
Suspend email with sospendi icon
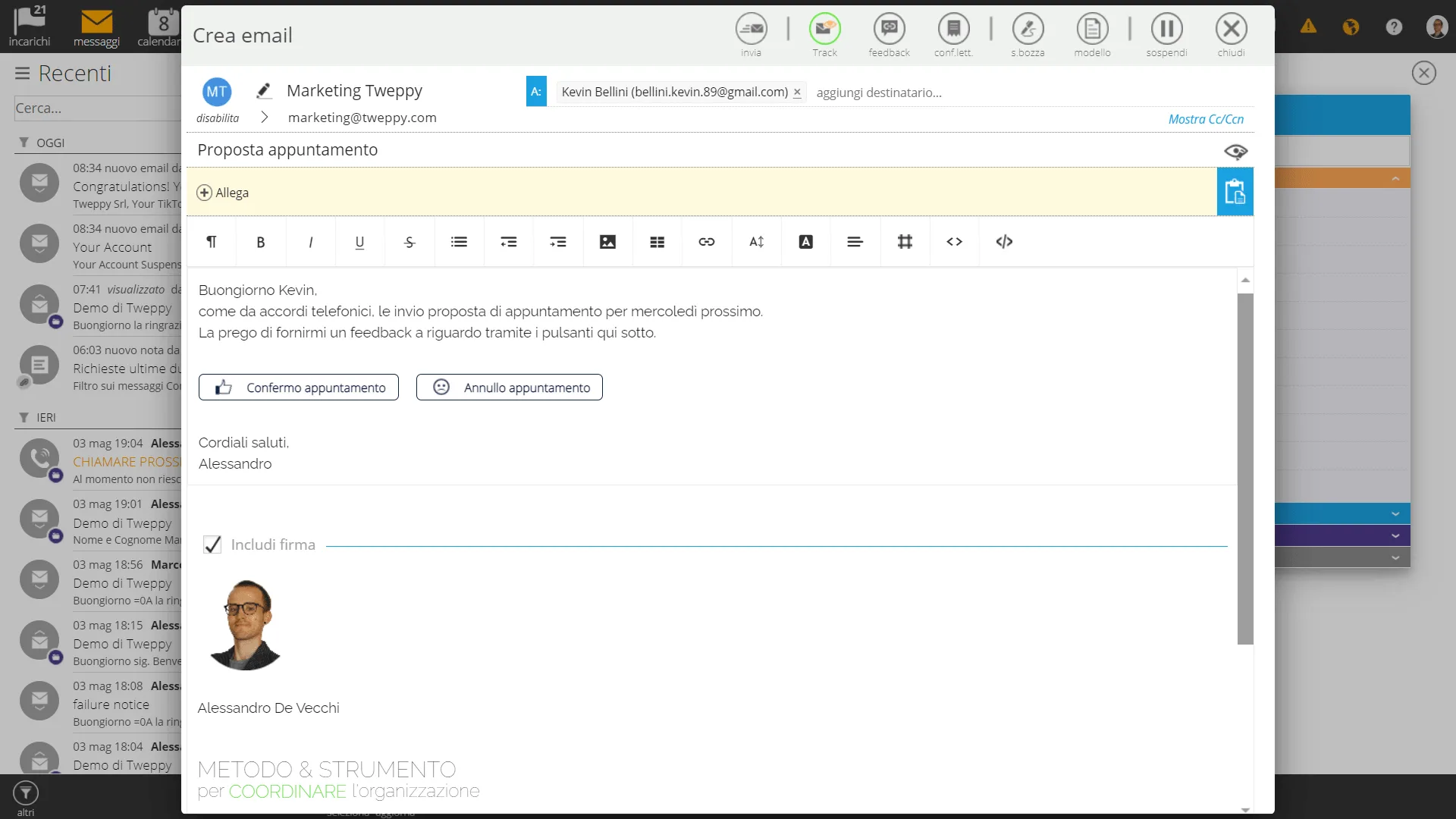(1166, 36)
